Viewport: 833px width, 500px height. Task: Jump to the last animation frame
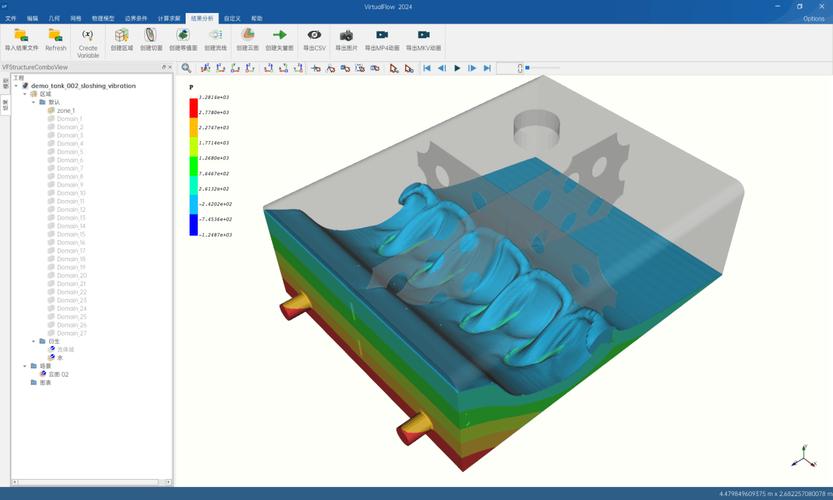[487, 68]
